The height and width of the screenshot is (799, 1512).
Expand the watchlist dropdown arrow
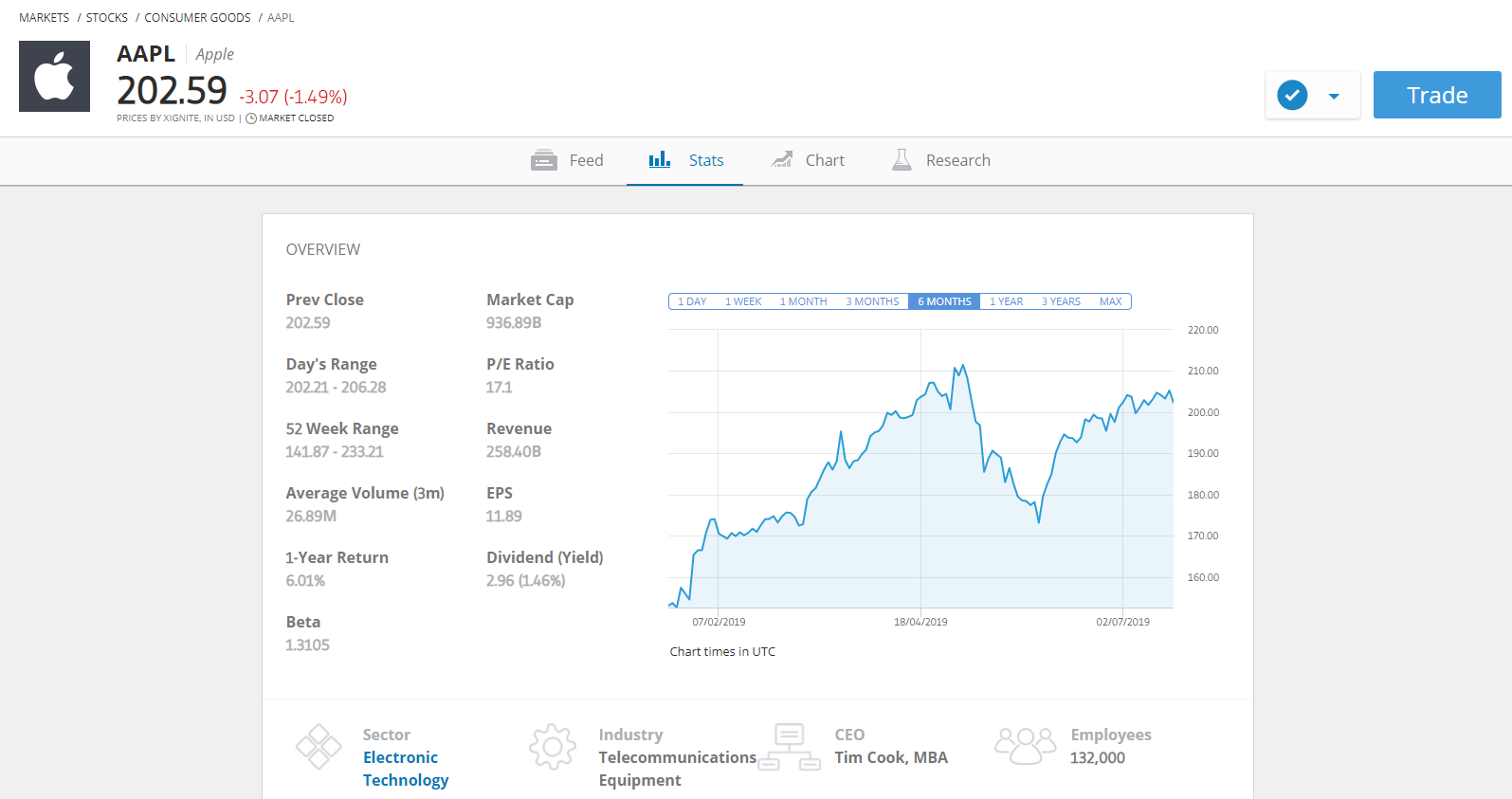(1334, 96)
